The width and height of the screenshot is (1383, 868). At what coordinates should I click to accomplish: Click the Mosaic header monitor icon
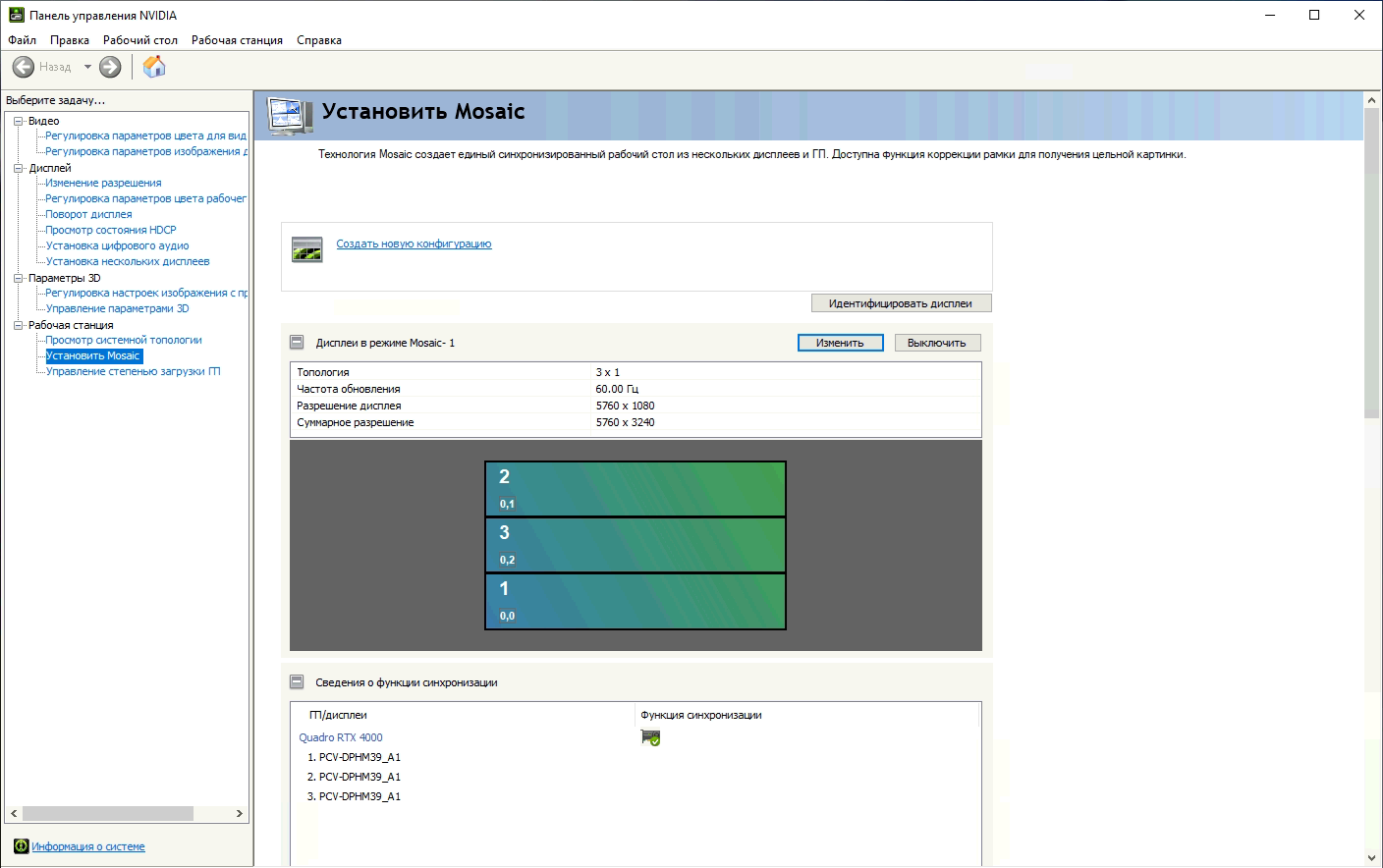291,117
